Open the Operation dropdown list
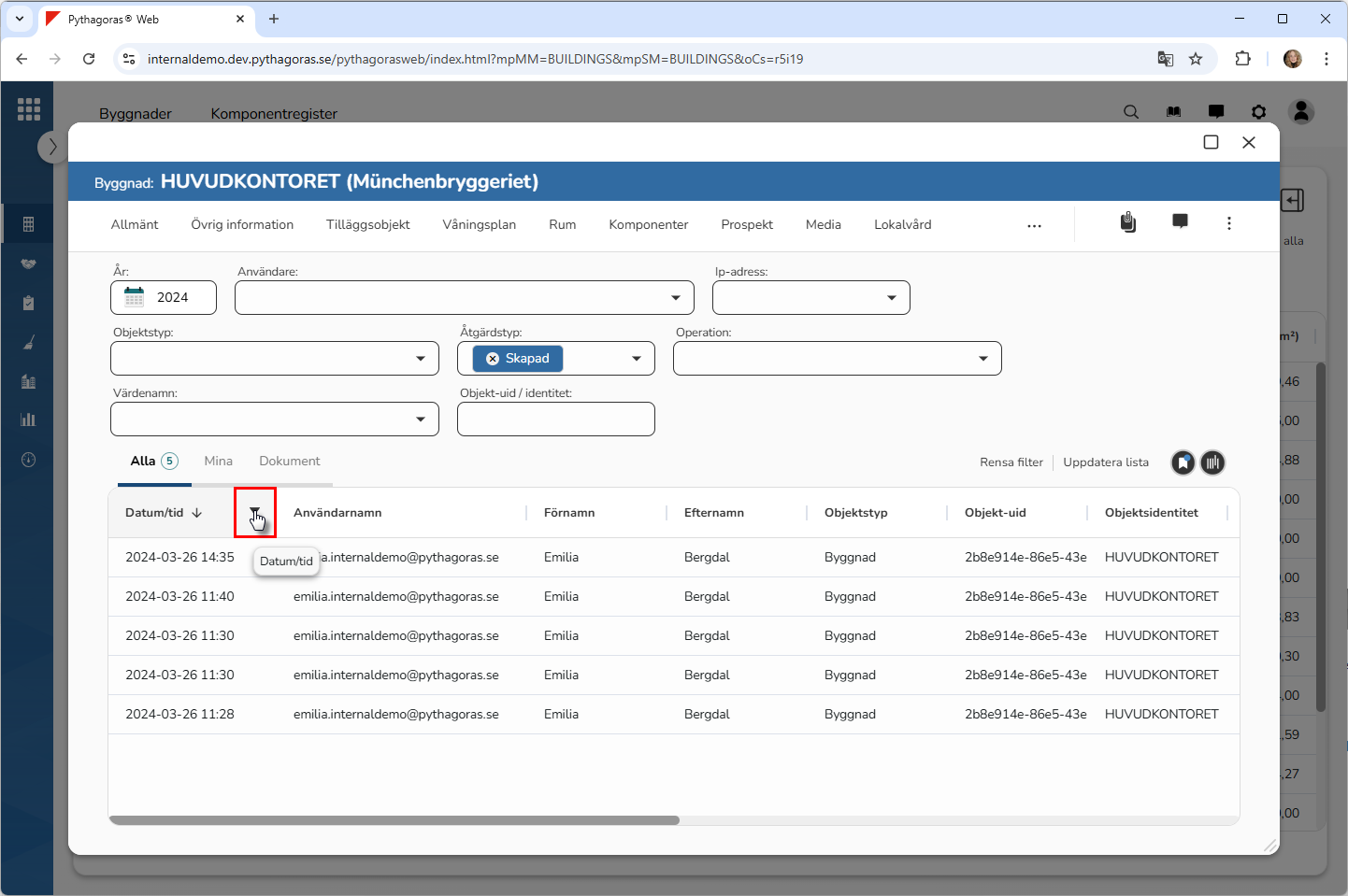The image size is (1348, 896). [982, 359]
